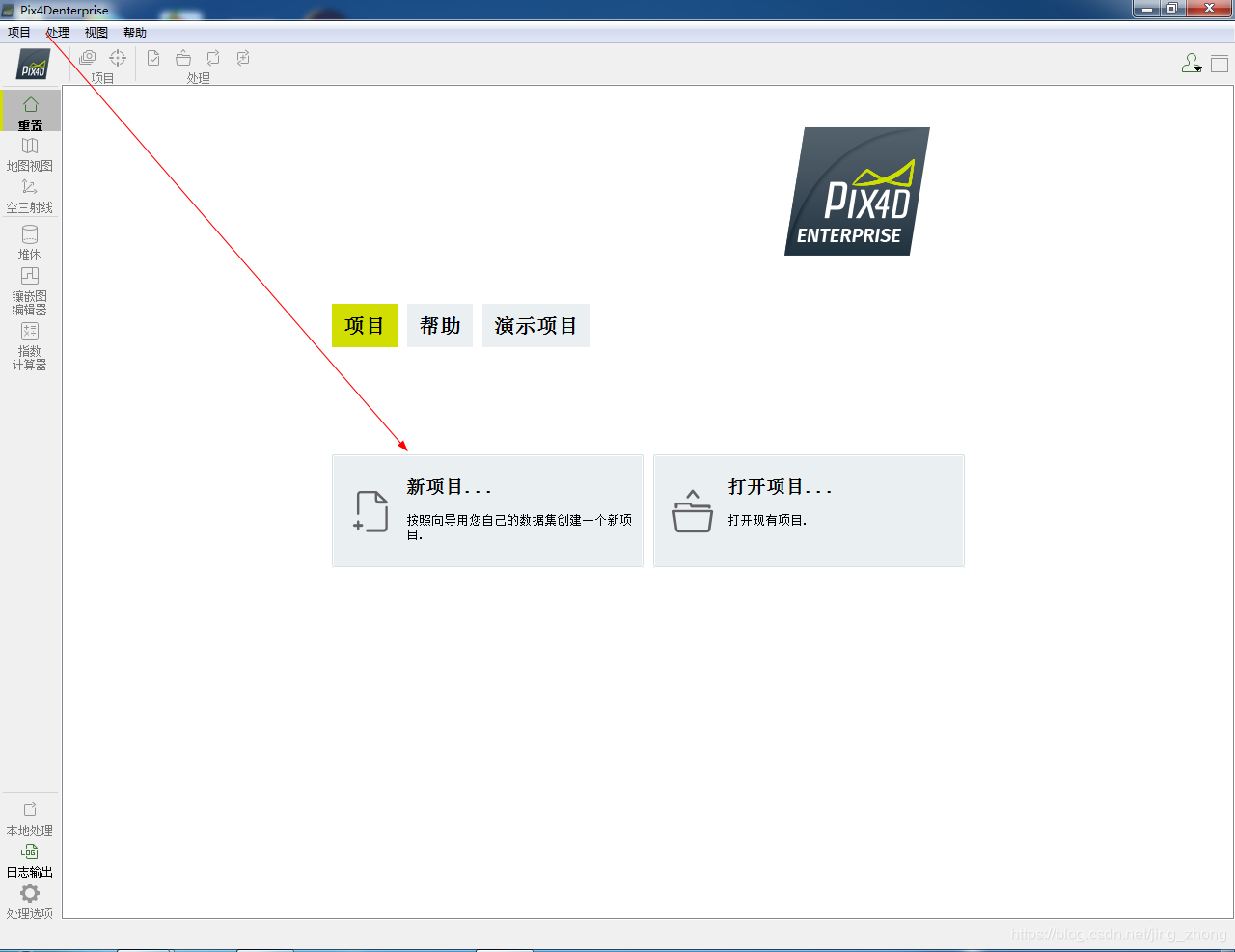
Task: Switch to 地图视图 map view
Action: (x=30, y=154)
